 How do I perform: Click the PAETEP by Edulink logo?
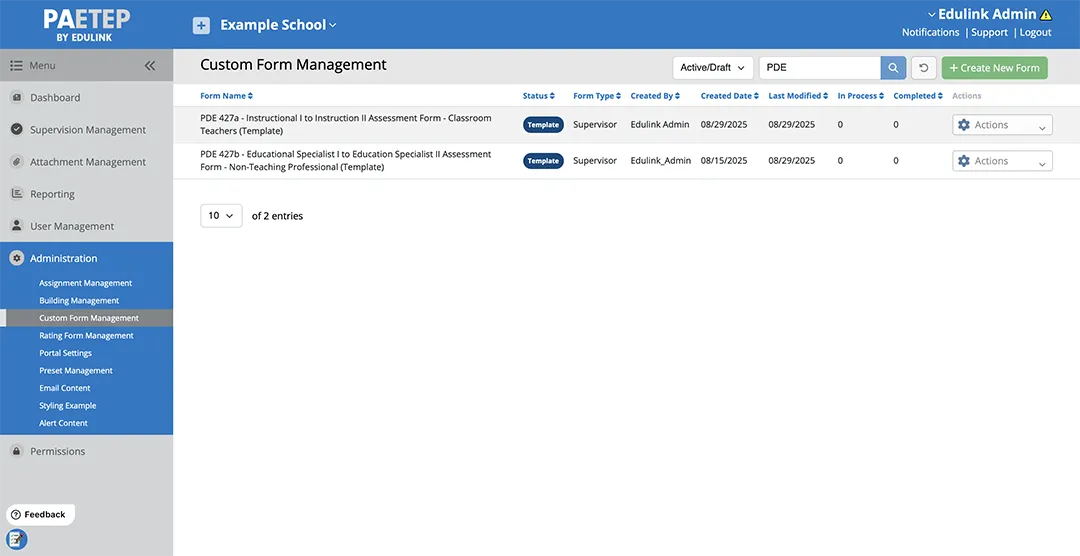pos(87,25)
